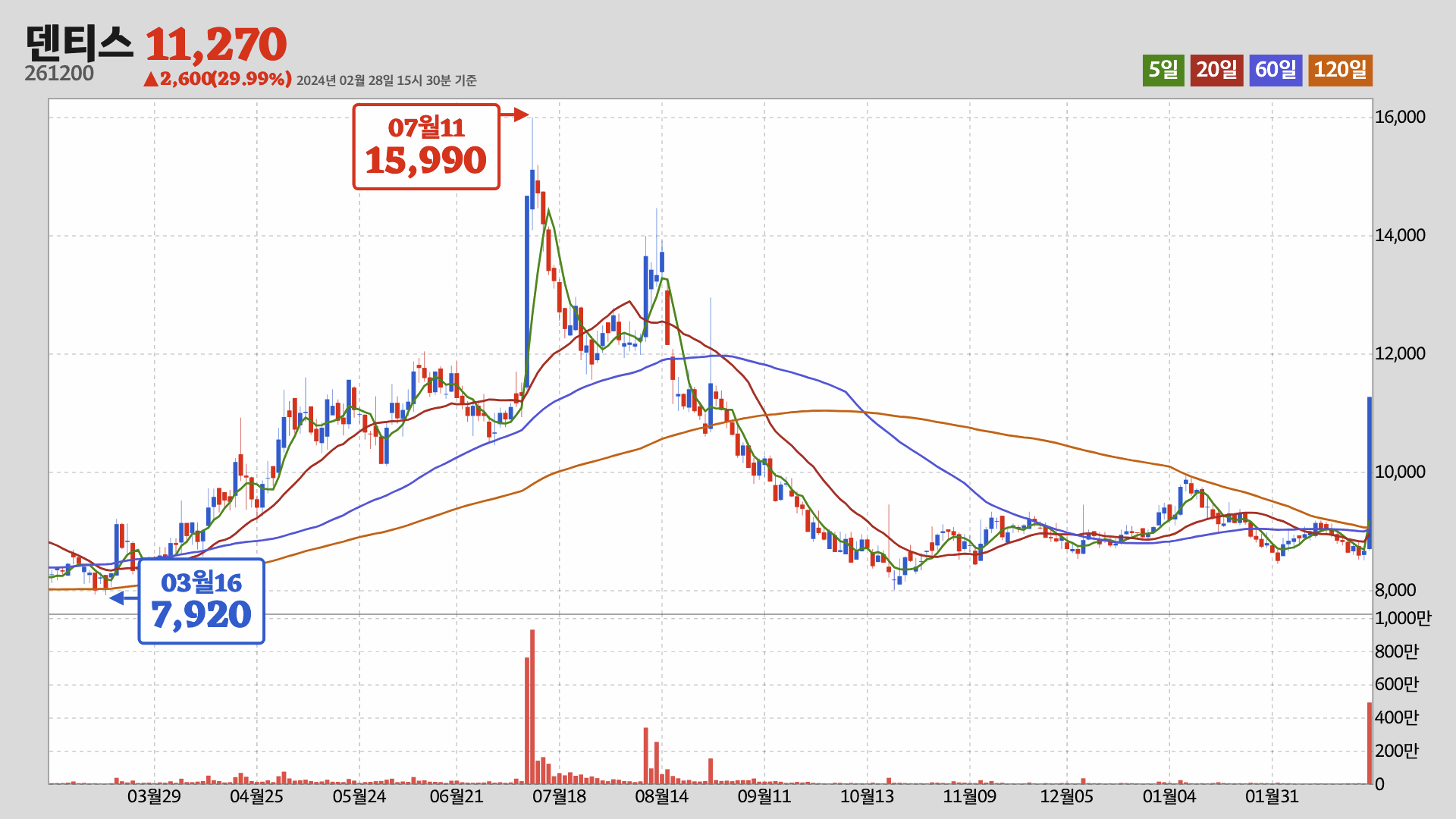This screenshot has height=819, width=1456.
Task: Click the 12,000 price axis label
Action: (x=1400, y=353)
